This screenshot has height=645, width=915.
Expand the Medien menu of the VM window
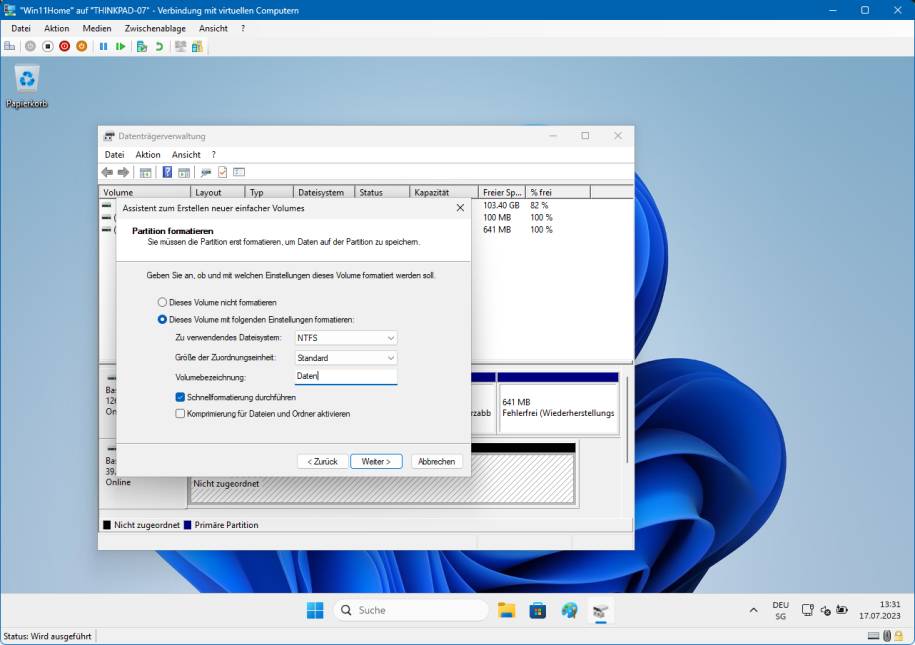[x=97, y=28]
